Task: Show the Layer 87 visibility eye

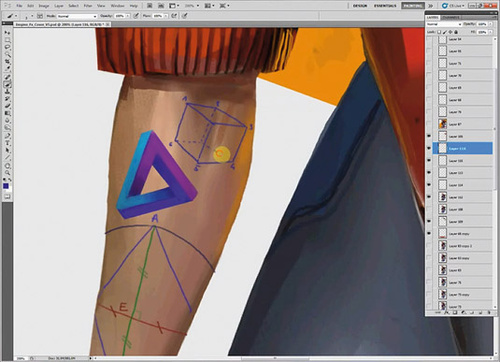Action: pyautogui.click(x=429, y=124)
